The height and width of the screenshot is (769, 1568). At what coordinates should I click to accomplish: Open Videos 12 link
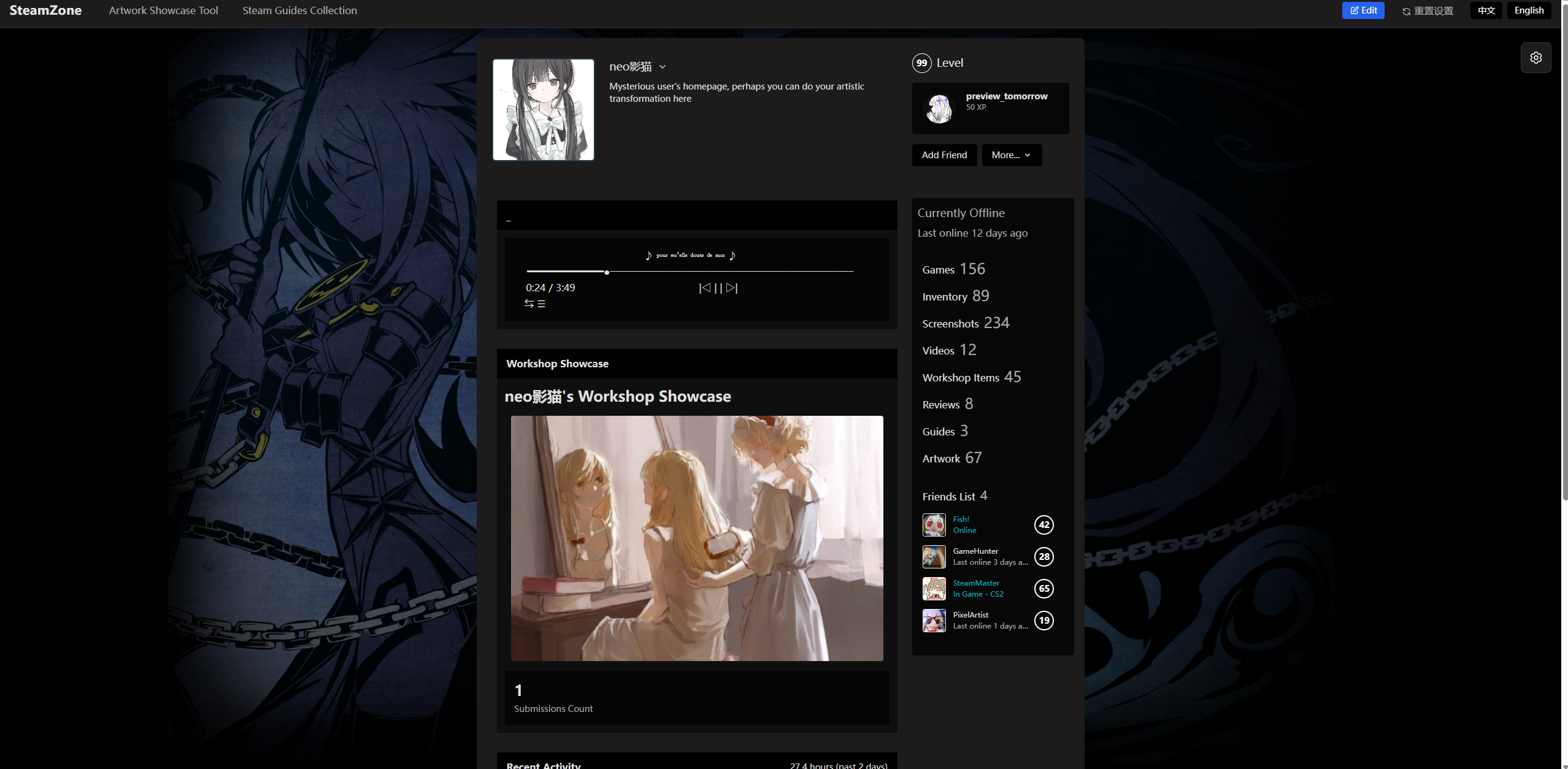[949, 350]
